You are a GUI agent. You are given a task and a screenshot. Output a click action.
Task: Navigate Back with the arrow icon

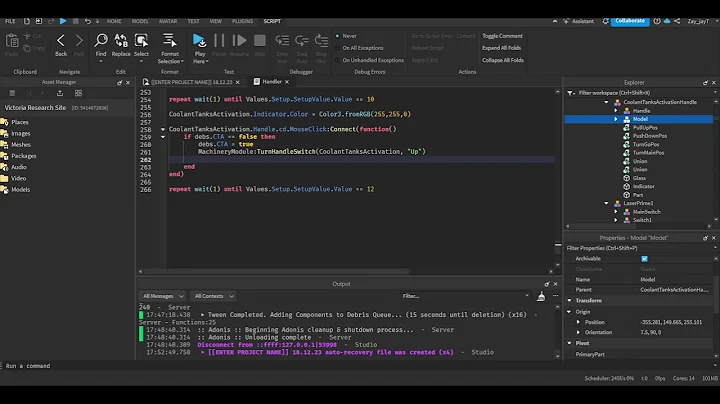[x=61, y=40]
